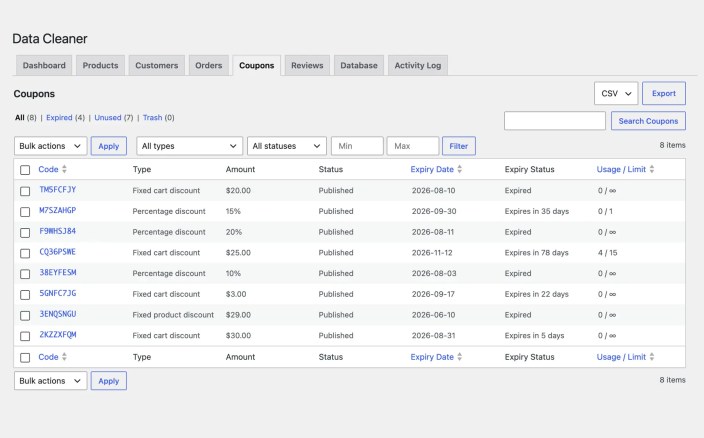
Task: Click Usage / Limit sort link in the footer row
Action: pos(625,357)
